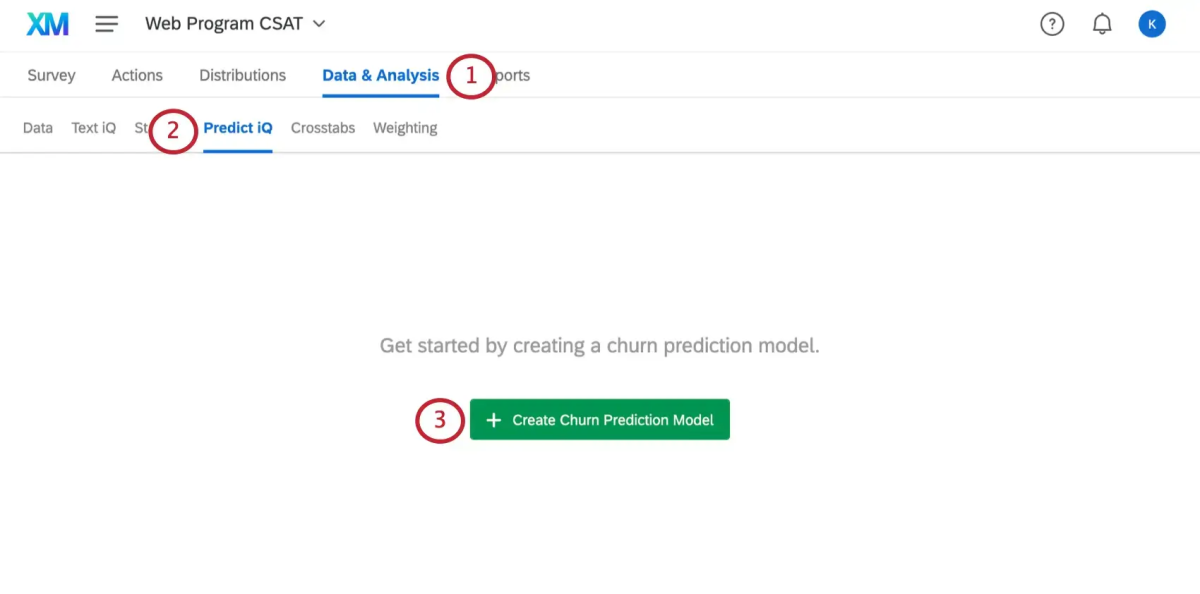
Task: Open the hamburger navigation menu
Action: point(105,23)
